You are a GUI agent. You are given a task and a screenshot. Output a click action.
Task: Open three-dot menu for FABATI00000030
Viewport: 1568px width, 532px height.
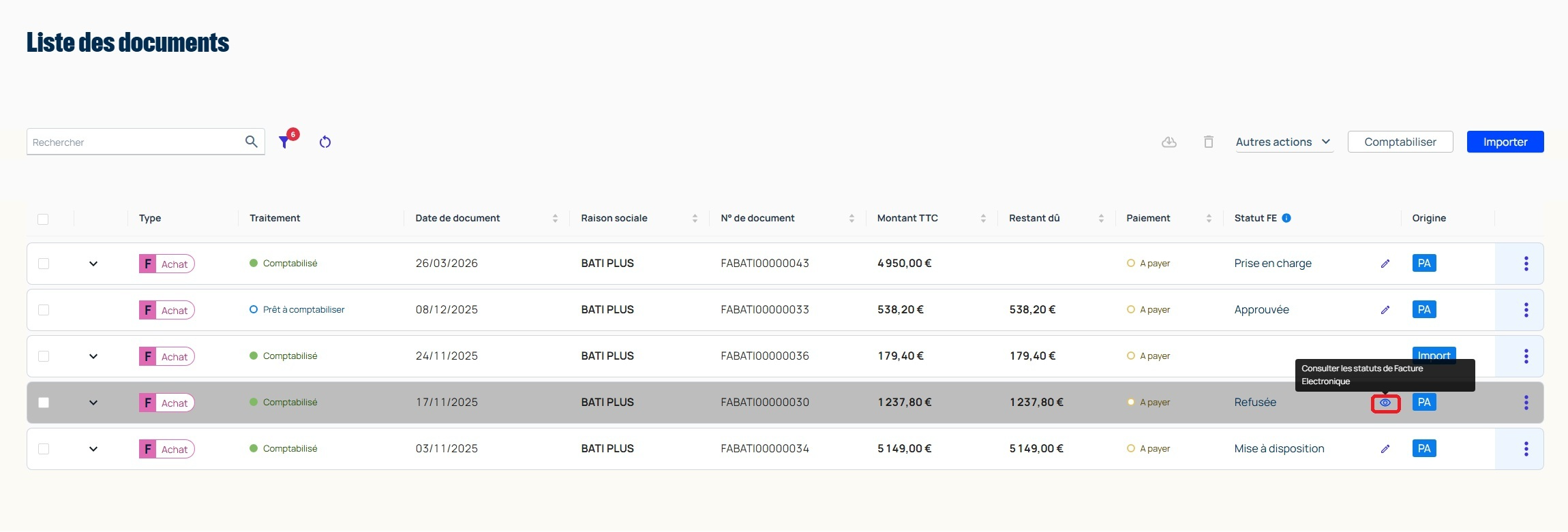1526,403
